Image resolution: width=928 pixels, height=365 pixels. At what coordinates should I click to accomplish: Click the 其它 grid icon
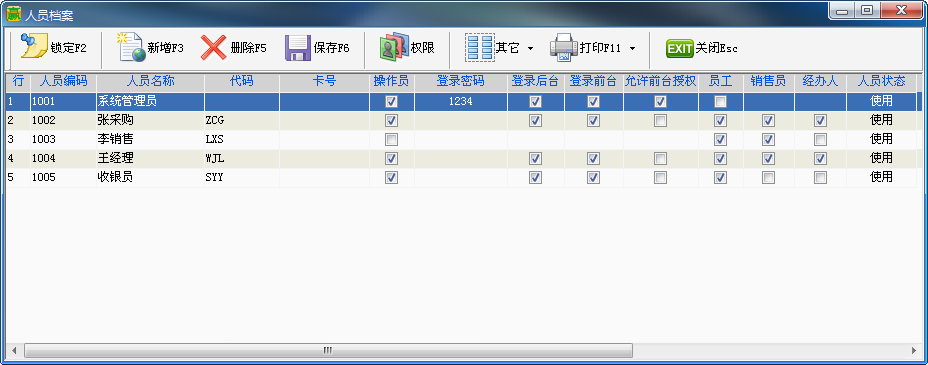point(479,47)
